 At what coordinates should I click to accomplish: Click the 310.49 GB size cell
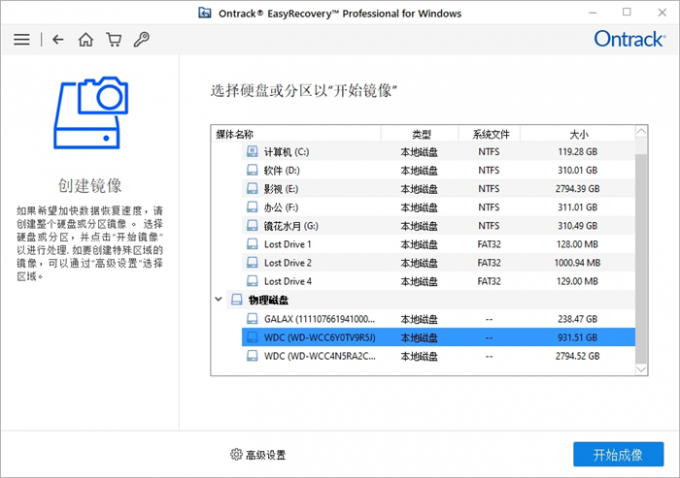[x=578, y=226]
